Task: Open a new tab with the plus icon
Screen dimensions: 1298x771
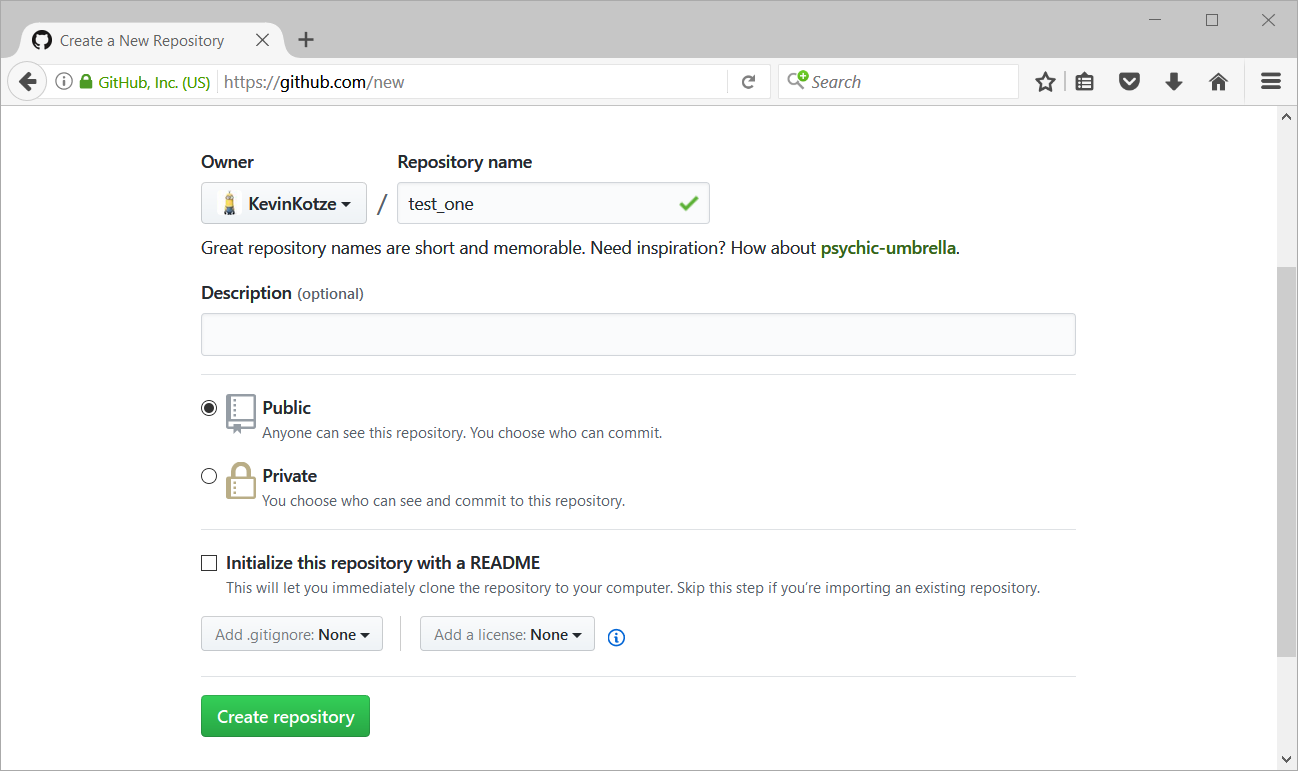Action: tap(306, 40)
